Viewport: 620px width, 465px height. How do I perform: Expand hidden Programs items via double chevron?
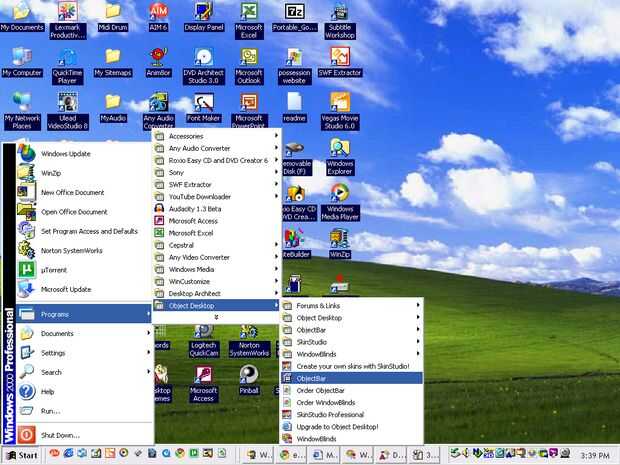(x=216, y=317)
